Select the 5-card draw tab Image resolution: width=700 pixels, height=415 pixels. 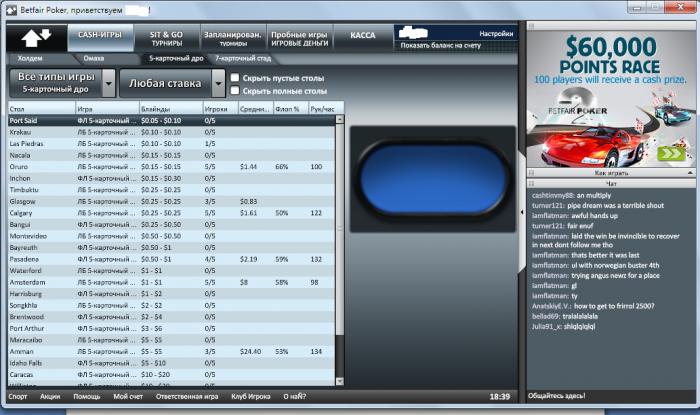point(176,58)
